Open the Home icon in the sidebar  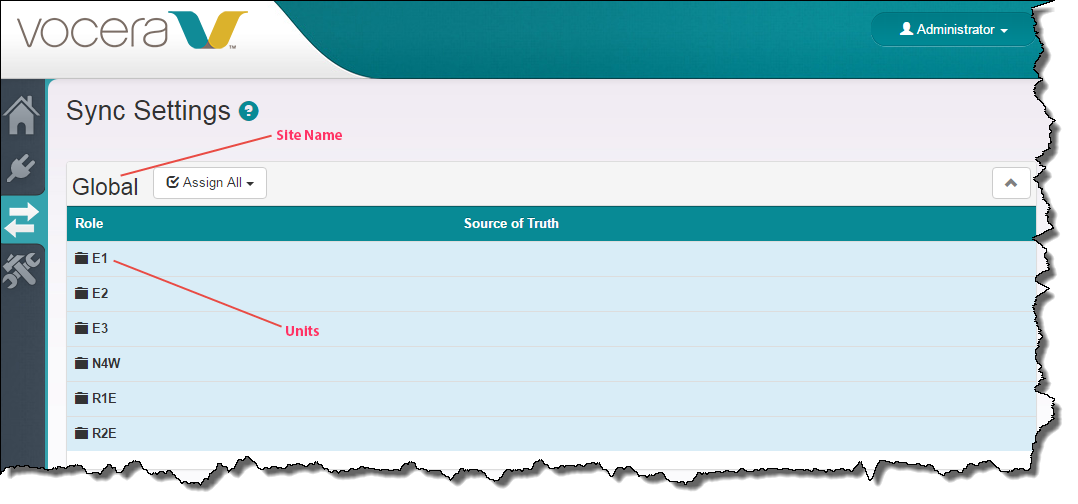tap(21, 115)
